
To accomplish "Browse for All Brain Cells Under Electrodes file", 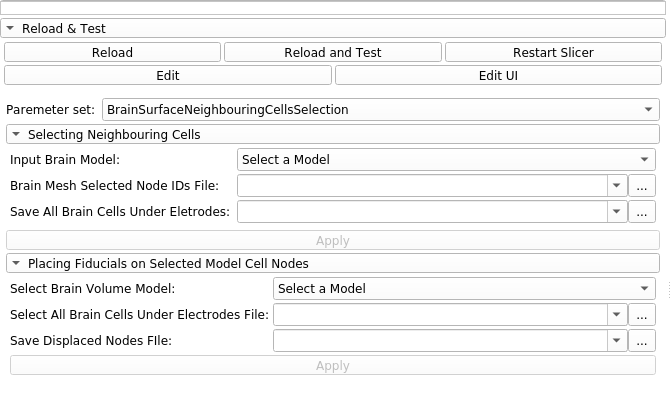I will click(641, 315).
